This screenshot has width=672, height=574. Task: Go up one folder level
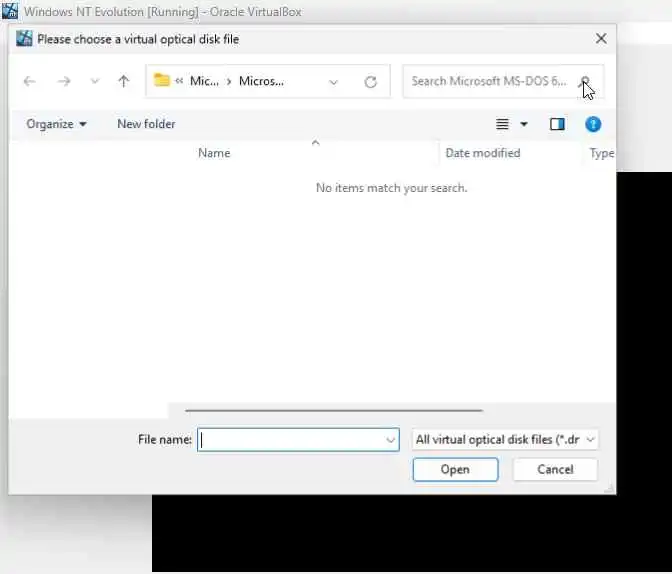coord(123,81)
